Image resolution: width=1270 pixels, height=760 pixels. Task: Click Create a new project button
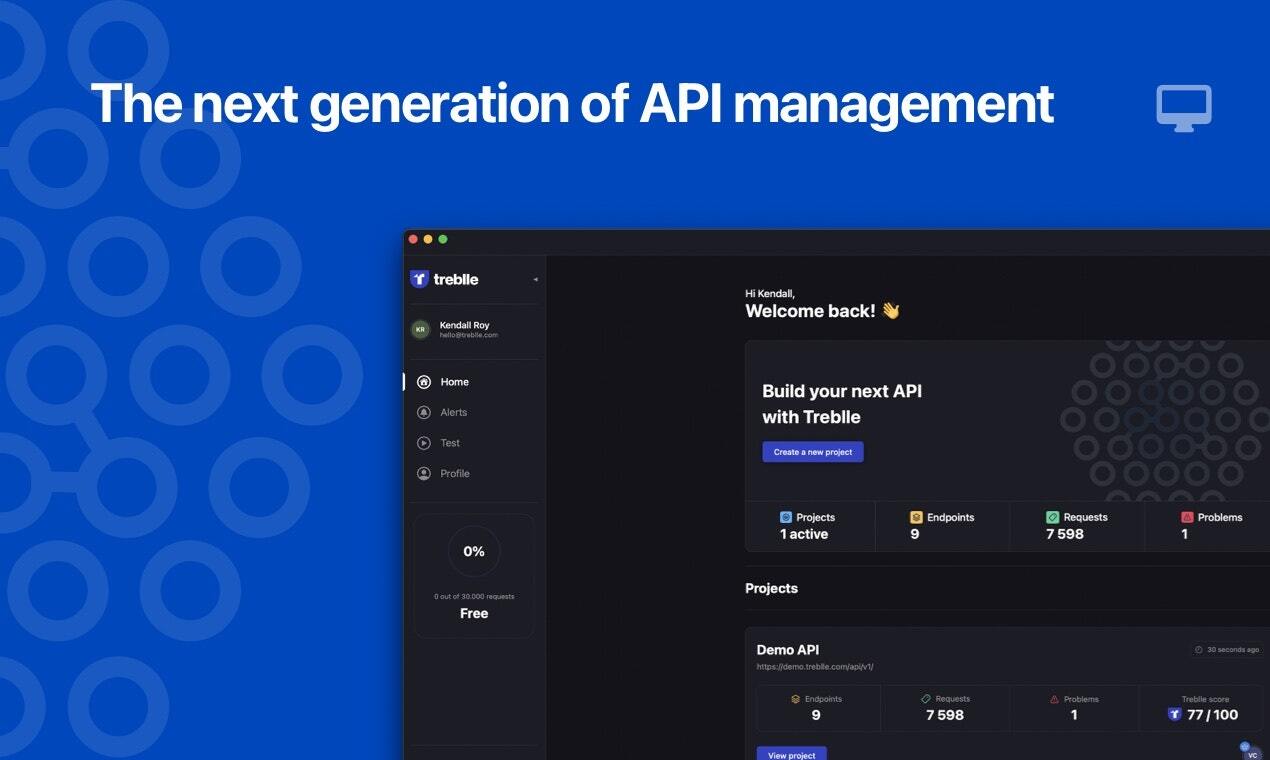(x=813, y=452)
